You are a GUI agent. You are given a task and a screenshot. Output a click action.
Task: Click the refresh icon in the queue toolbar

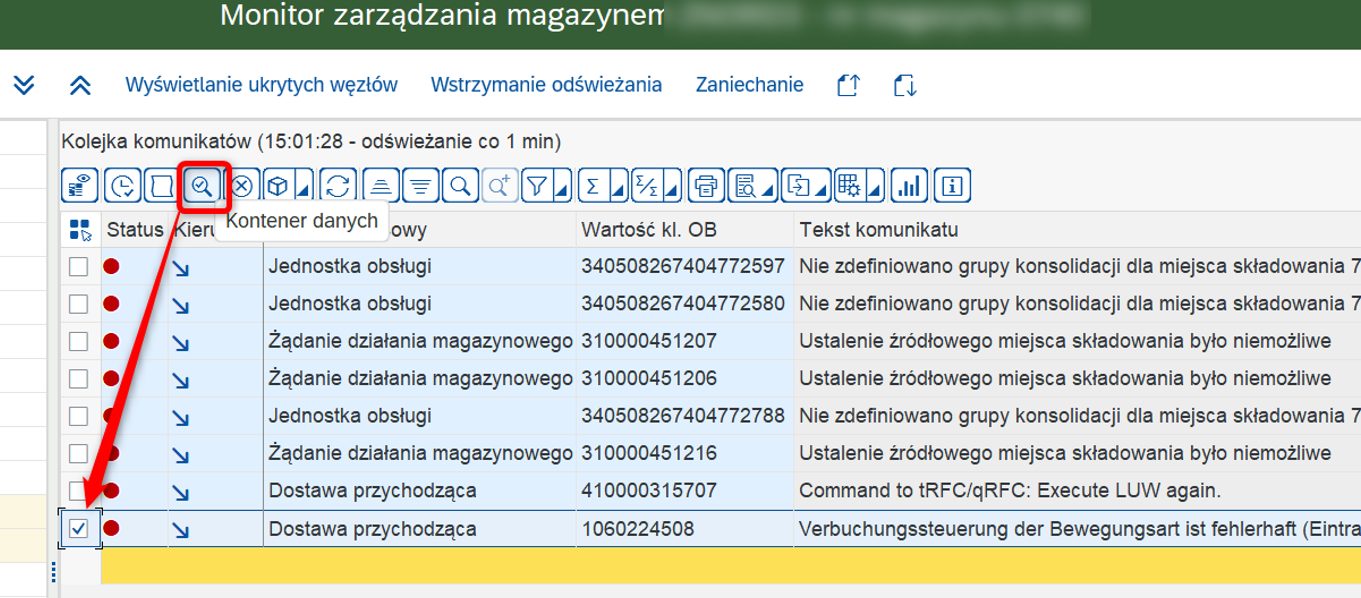(x=338, y=186)
